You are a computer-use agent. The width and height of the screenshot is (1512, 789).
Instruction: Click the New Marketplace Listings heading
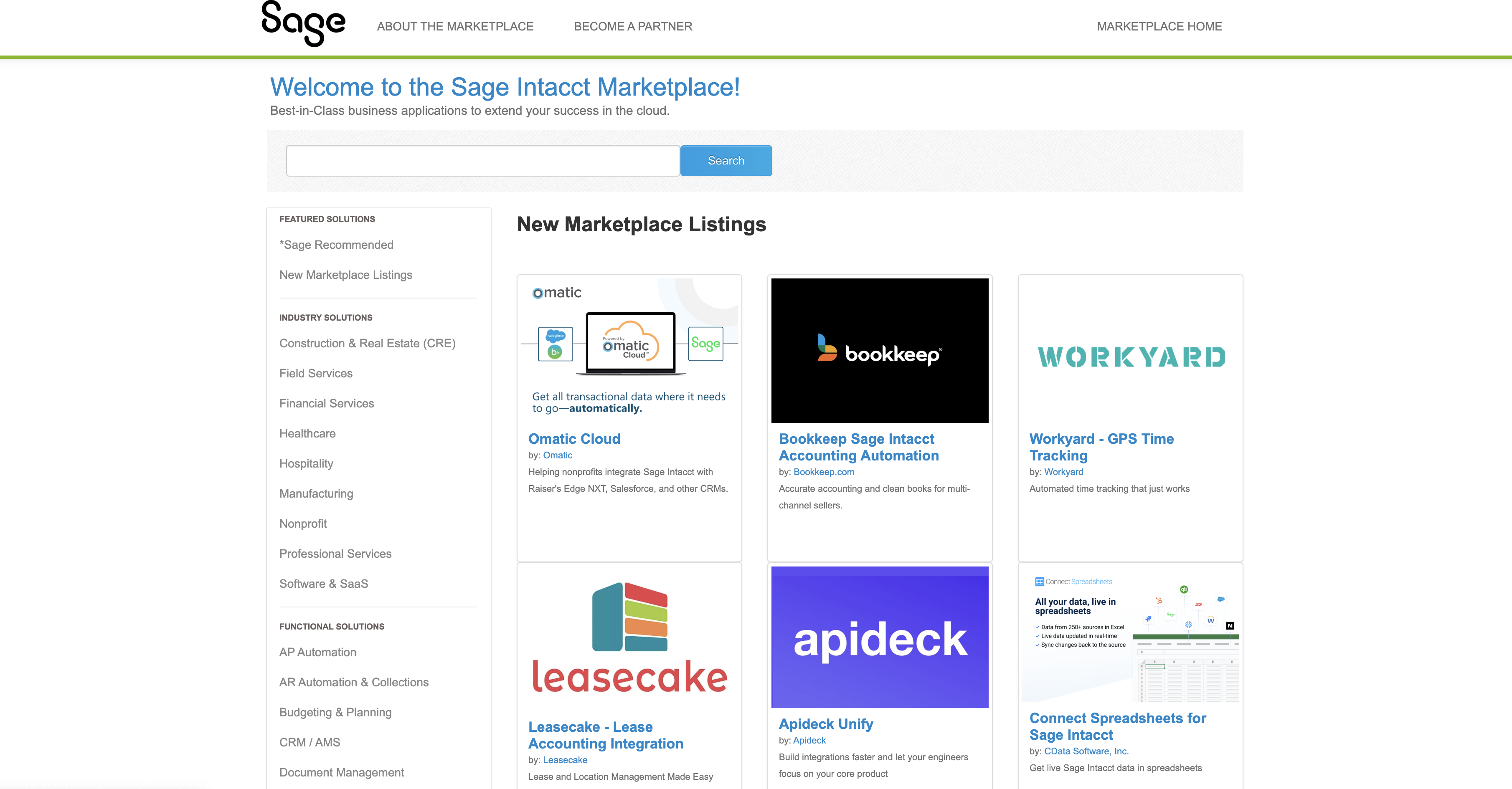[641, 224]
